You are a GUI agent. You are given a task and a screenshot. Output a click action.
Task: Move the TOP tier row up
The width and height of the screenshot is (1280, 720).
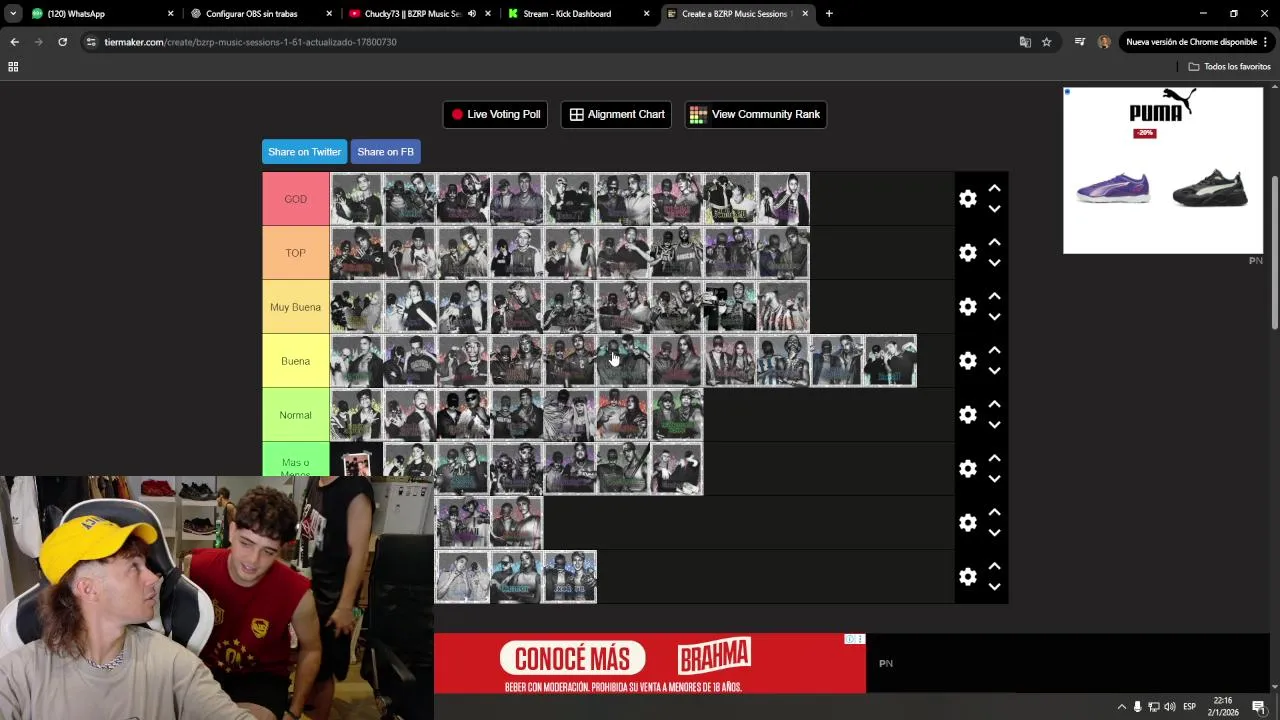click(x=994, y=242)
